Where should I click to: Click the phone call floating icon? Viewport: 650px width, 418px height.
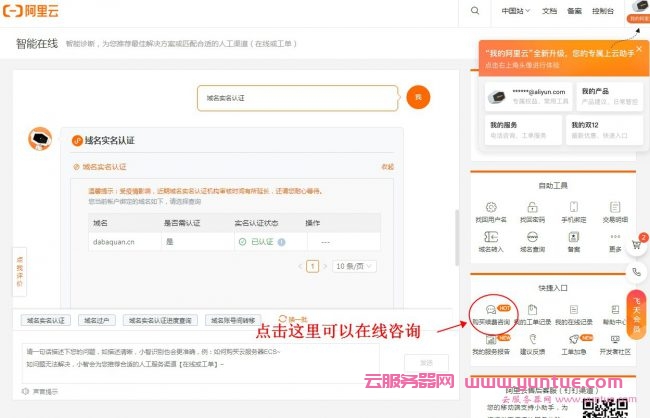[x=638, y=272]
